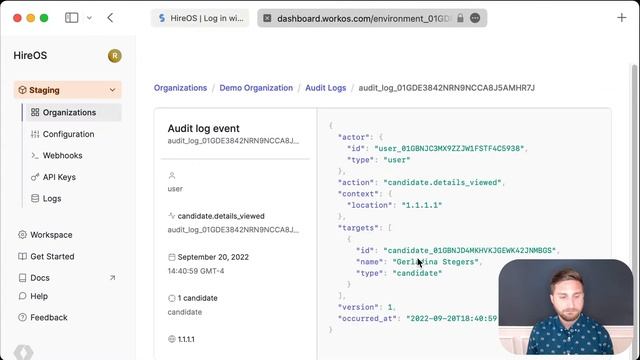Click the Docs external arrow icon
Viewport: 640px width, 360px height.
pos(112,278)
